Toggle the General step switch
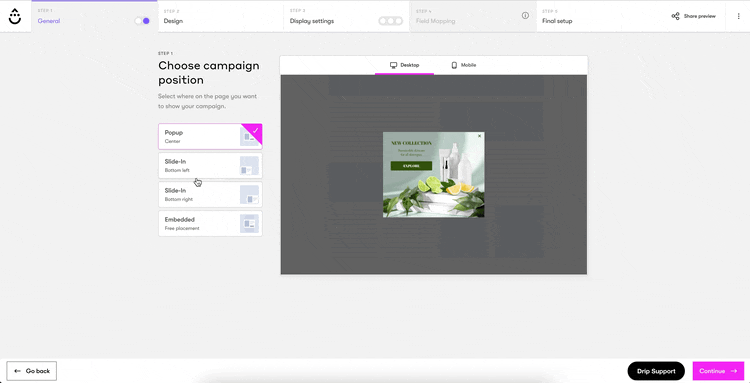The height and width of the screenshot is (383, 750). (x=142, y=21)
